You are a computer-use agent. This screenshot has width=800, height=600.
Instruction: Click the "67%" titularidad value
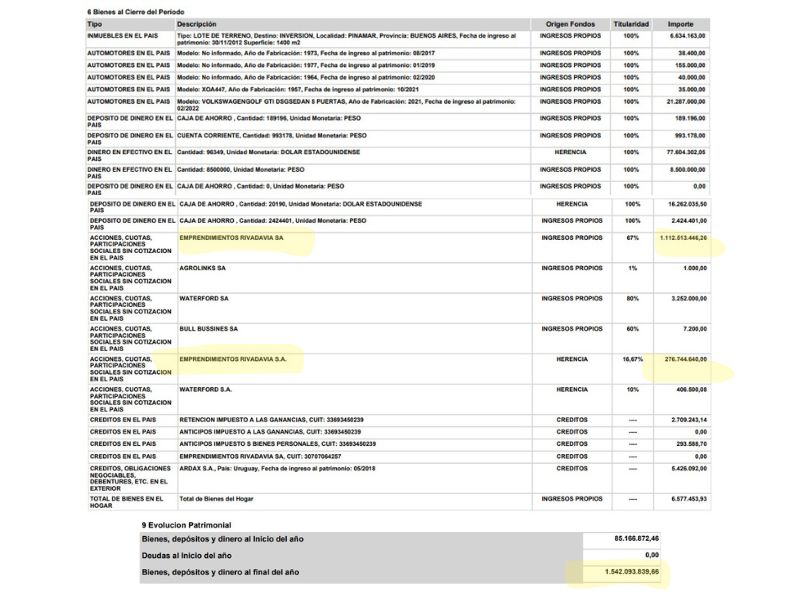click(x=633, y=238)
